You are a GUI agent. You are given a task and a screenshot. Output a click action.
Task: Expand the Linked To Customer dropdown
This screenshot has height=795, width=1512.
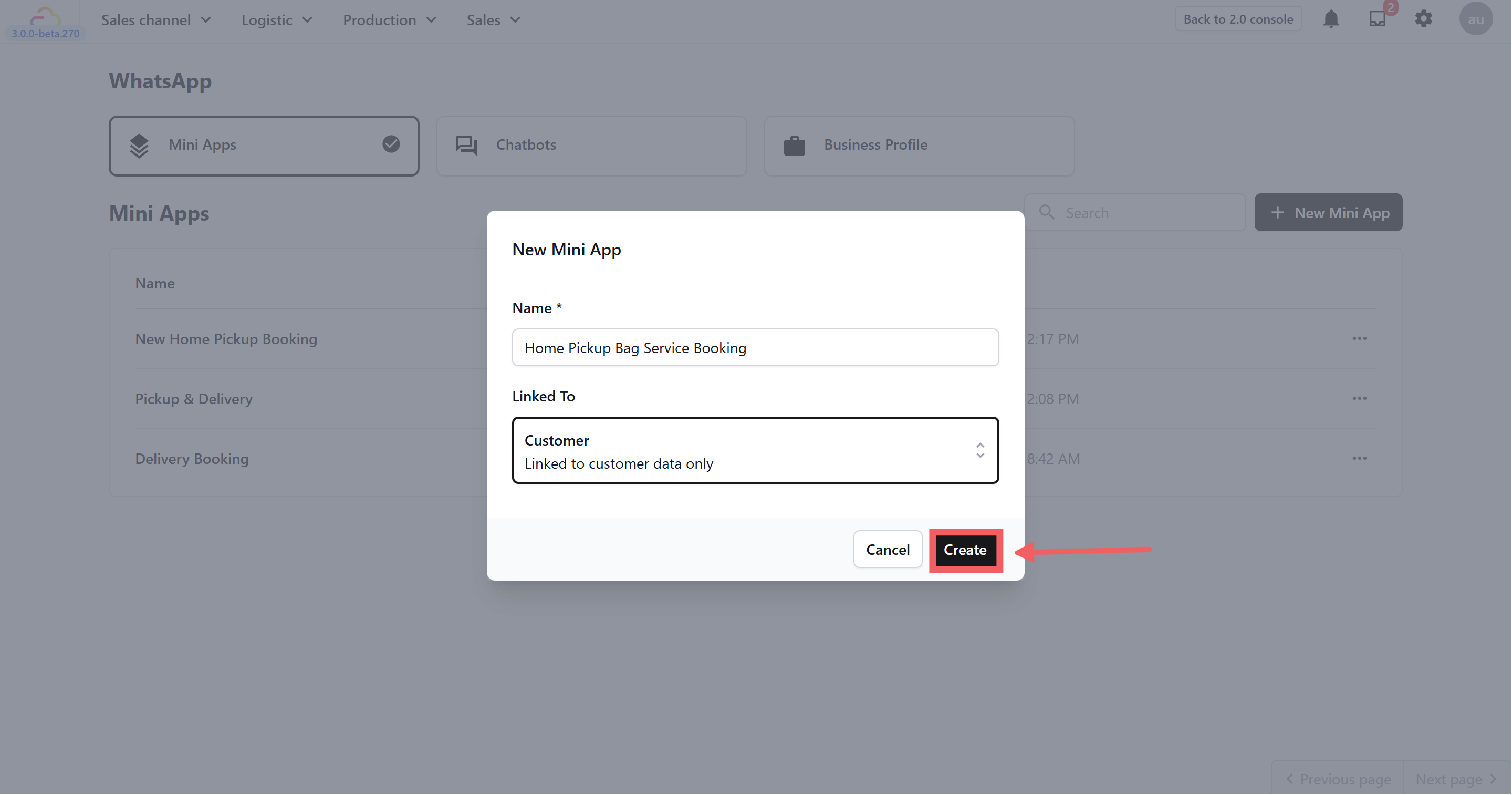(755, 451)
